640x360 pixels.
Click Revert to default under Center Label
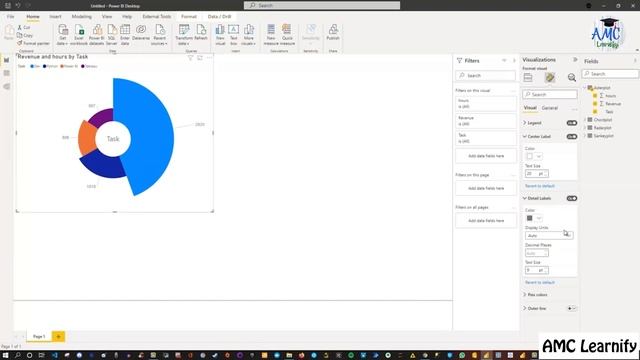[x=540, y=186]
